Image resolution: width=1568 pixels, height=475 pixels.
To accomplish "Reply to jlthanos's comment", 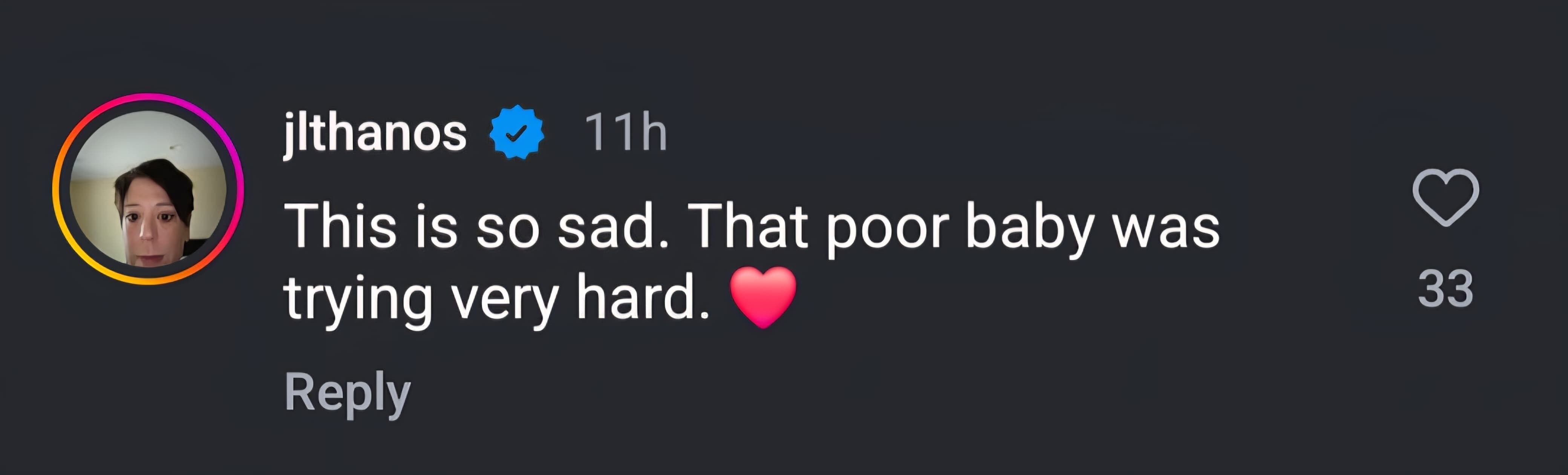I will tap(348, 392).
